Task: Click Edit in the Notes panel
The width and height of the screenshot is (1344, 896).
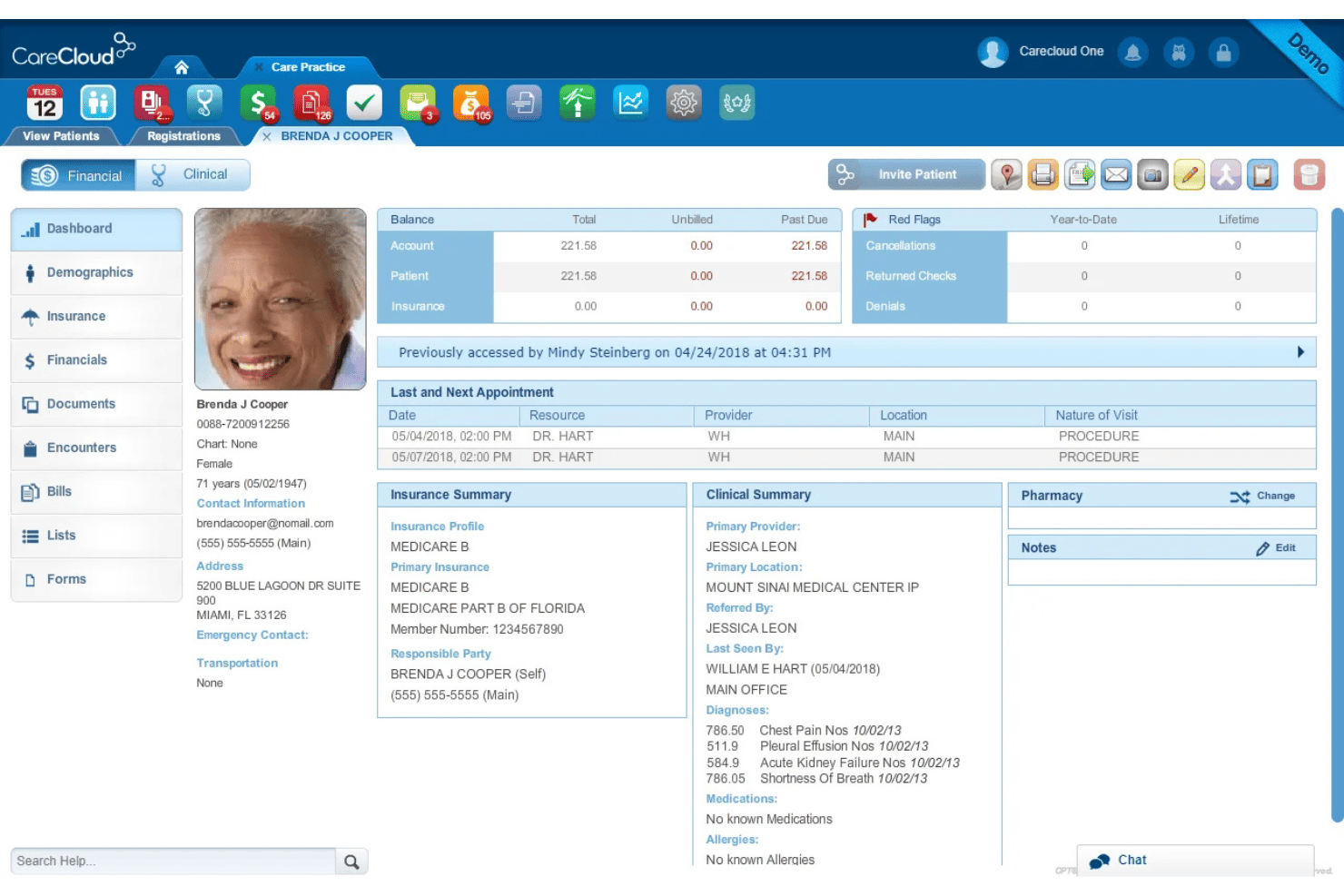Action: coord(1275,548)
